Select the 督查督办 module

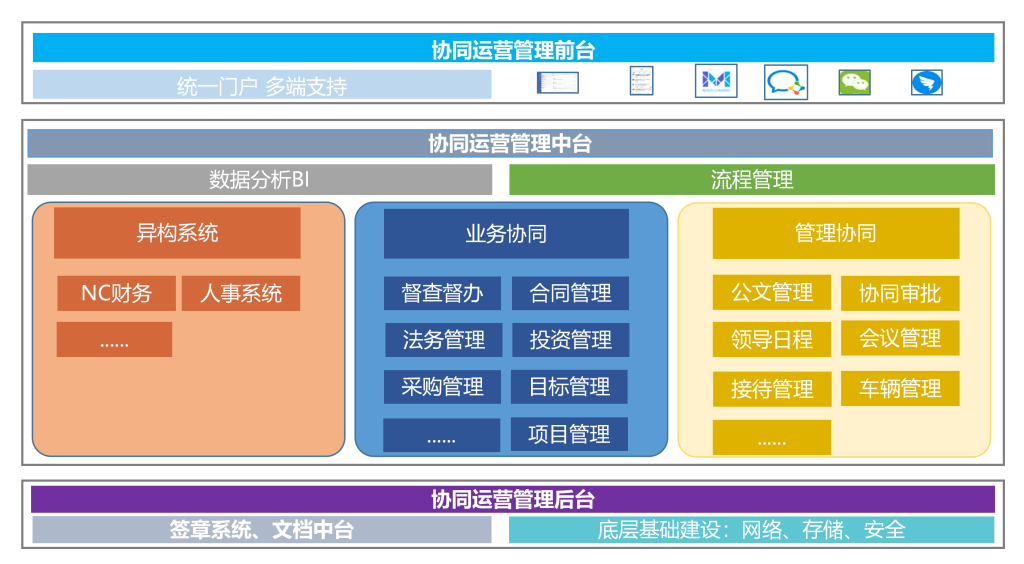pyautogui.click(x=443, y=293)
